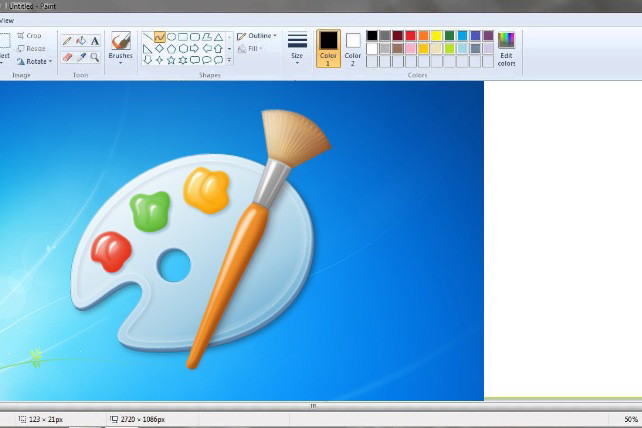Pick the green color swatch
Viewport: 642px width, 428px height.
[450, 36]
